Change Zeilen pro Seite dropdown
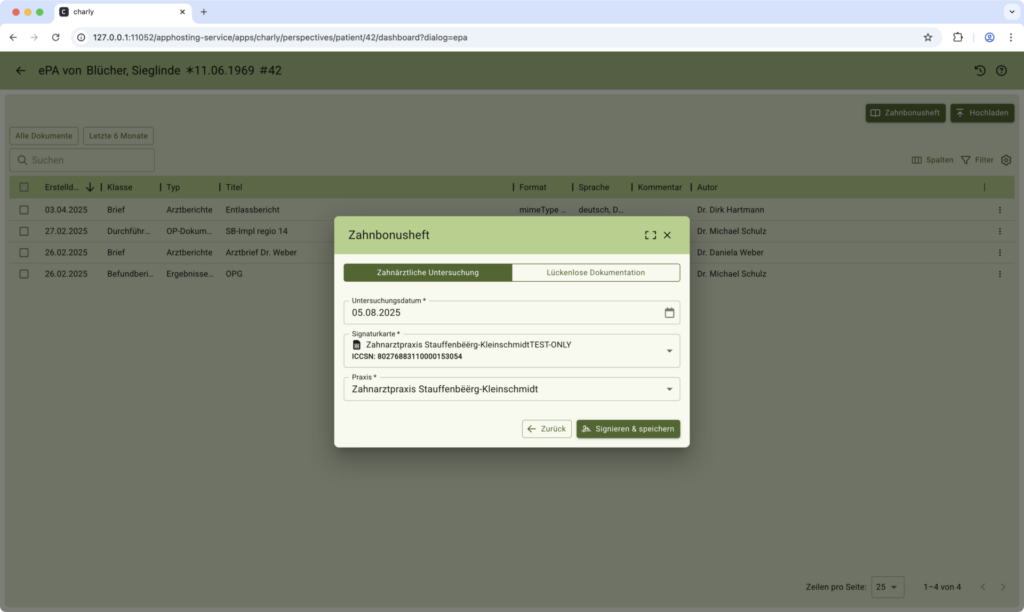 click(888, 587)
